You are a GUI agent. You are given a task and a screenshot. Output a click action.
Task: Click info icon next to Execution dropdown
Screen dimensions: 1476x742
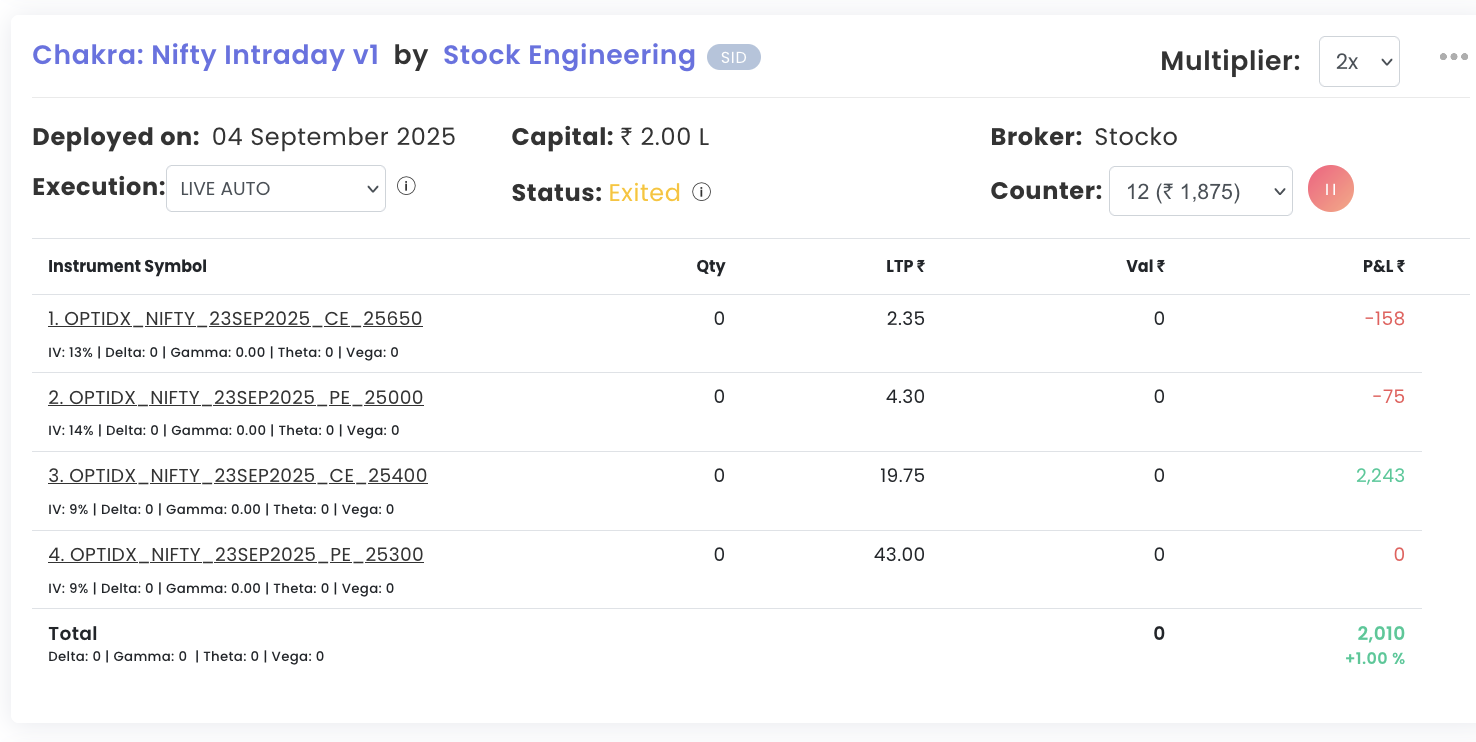[x=406, y=187]
